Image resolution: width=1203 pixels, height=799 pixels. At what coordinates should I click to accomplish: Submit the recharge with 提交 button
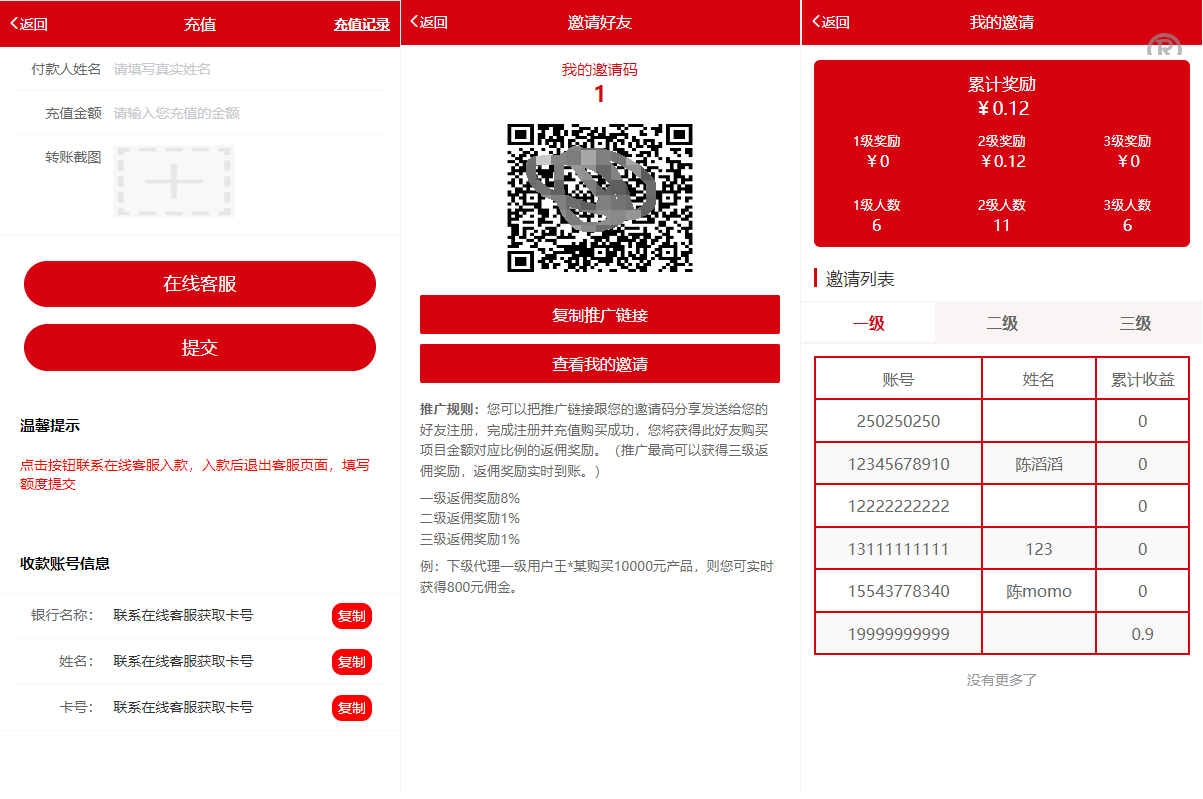coord(200,348)
